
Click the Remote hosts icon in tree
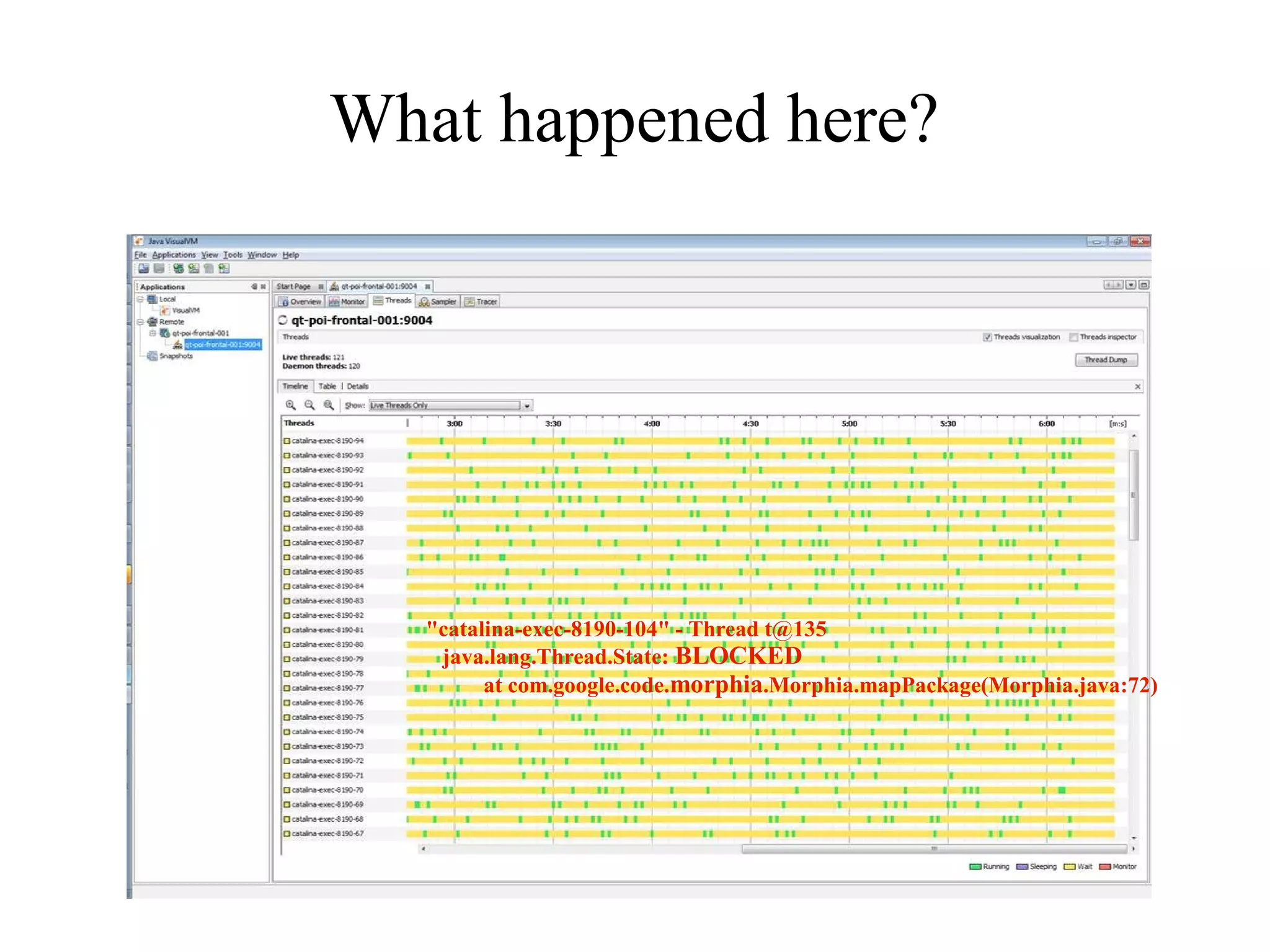click(x=152, y=322)
